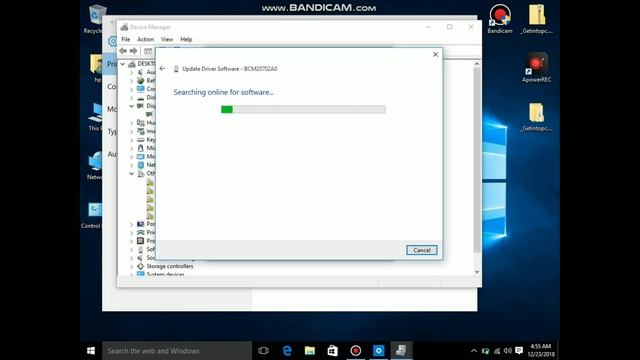
Task: Select last unknown device under Other devices
Action: coord(150,216)
